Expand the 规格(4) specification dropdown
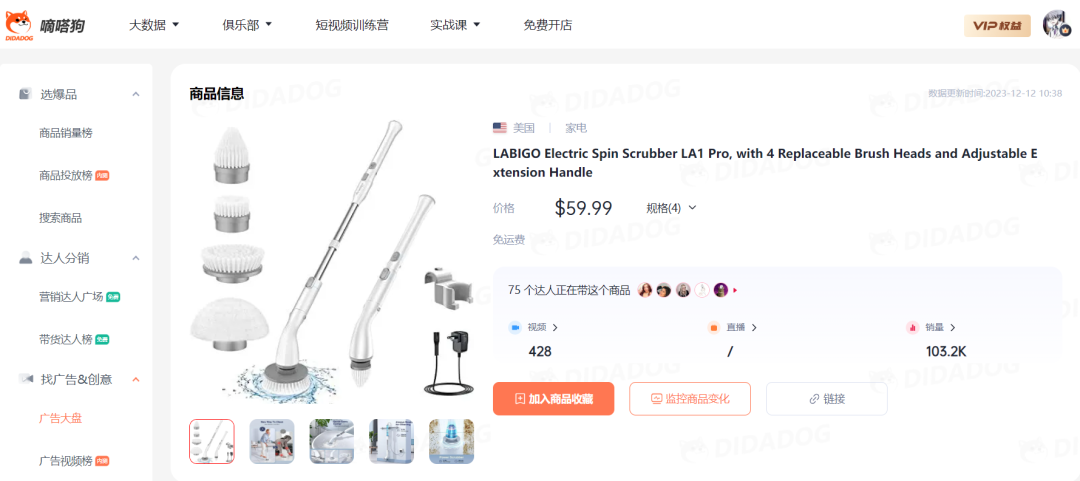1080x481 pixels. [672, 207]
